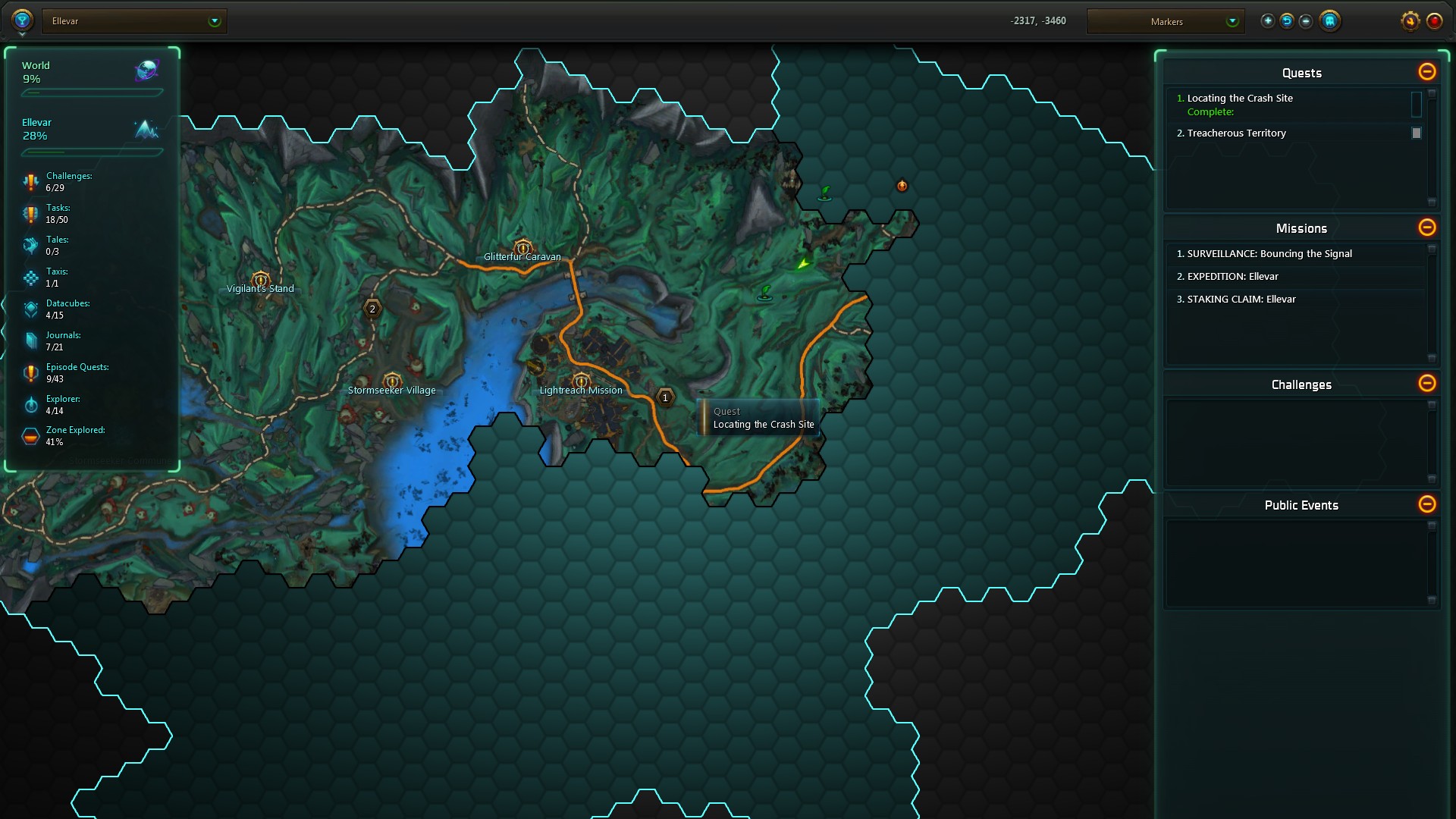Collapse the Quests panel
This screenshot has width=1456, height=819.
(x=1426, y=71)
